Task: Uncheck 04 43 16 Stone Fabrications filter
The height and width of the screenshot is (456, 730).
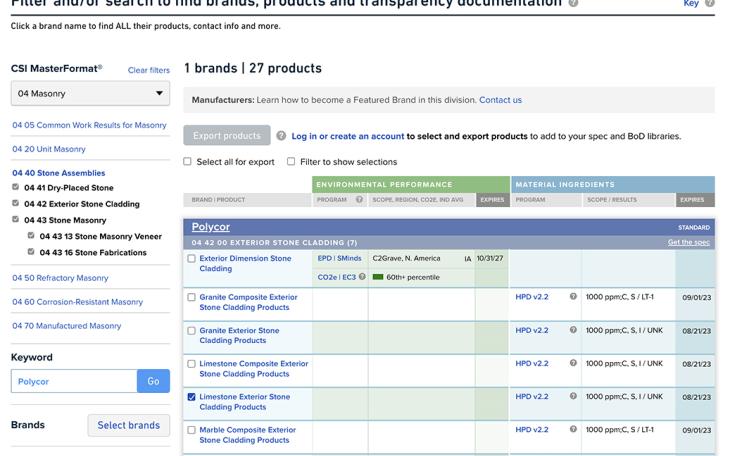Action: pos(31,252)
